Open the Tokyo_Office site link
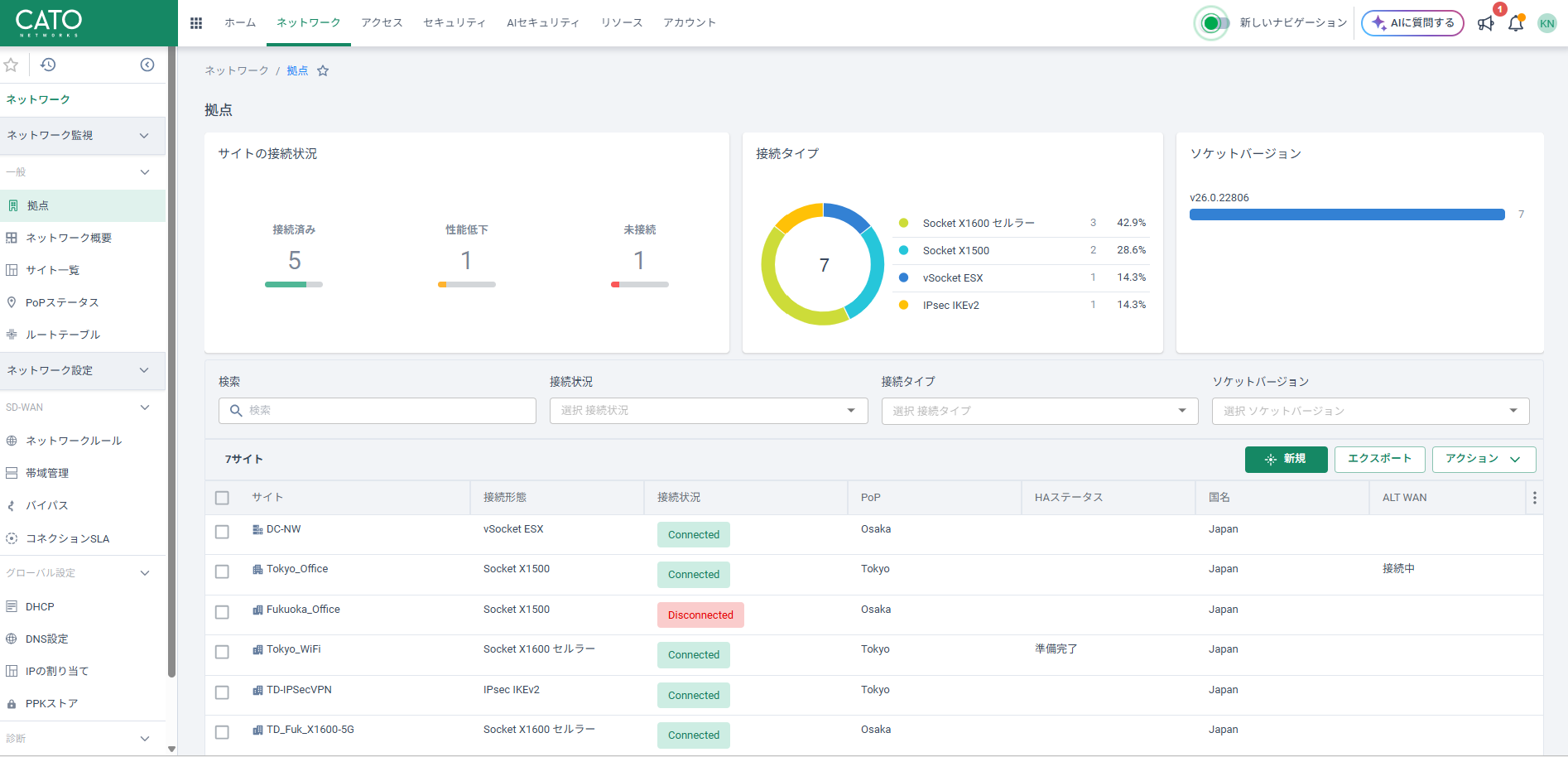1568x757 pixels. pos(297,569)
